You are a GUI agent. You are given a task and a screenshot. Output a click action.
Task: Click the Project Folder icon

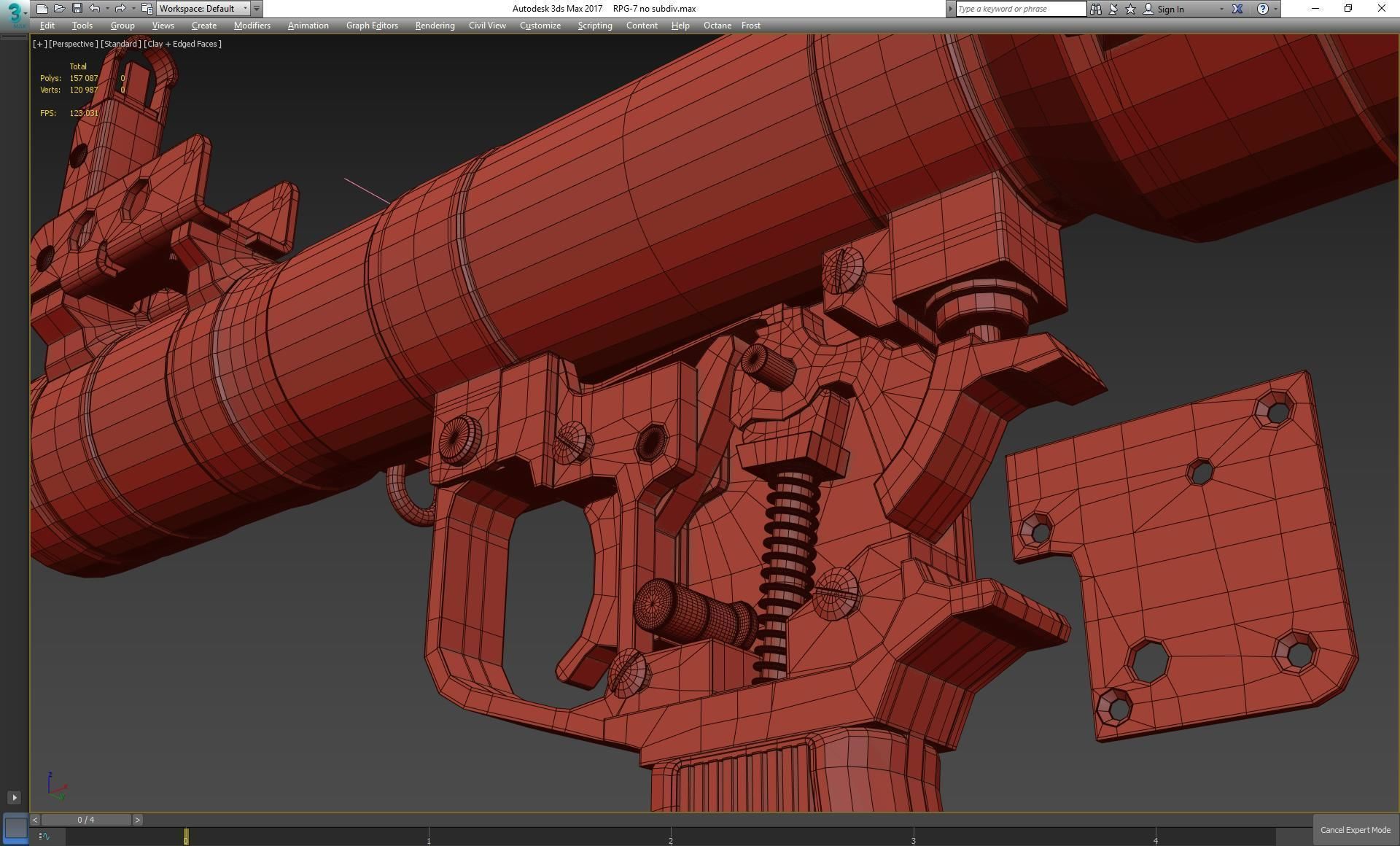[x=147, y=9]
